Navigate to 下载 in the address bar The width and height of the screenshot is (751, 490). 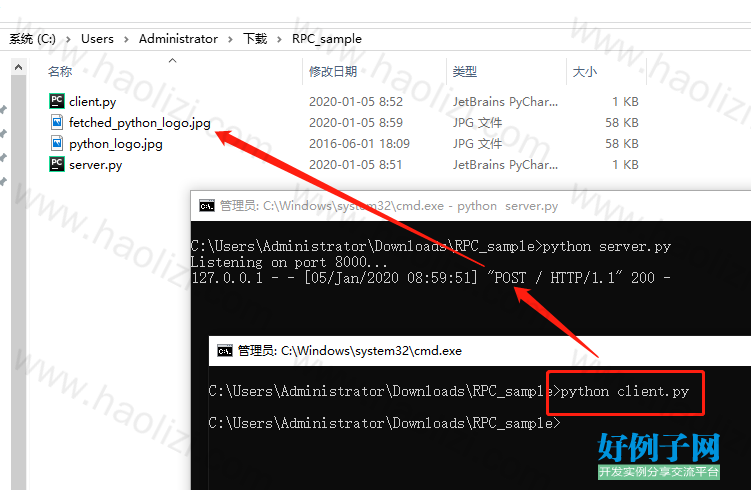[x=255, y=39]
